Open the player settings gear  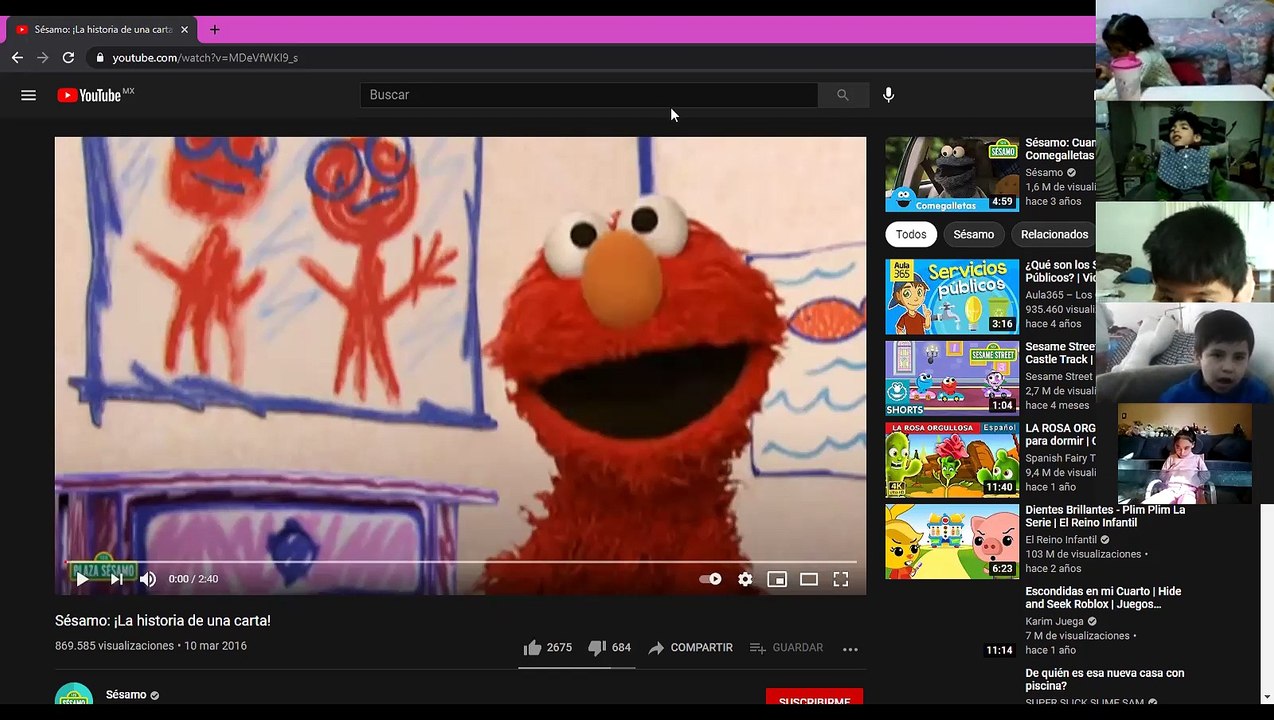(x=745, y=579)
